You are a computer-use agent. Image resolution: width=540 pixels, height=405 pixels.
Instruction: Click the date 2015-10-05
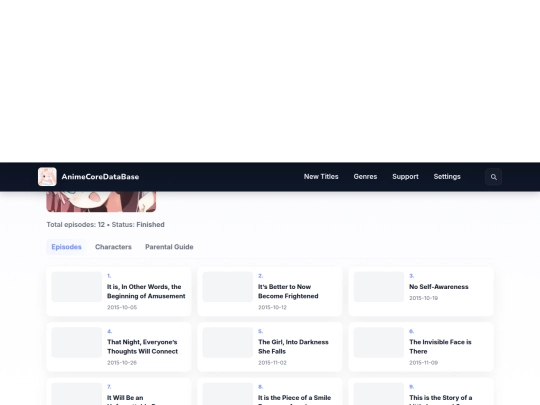(122, 307)
